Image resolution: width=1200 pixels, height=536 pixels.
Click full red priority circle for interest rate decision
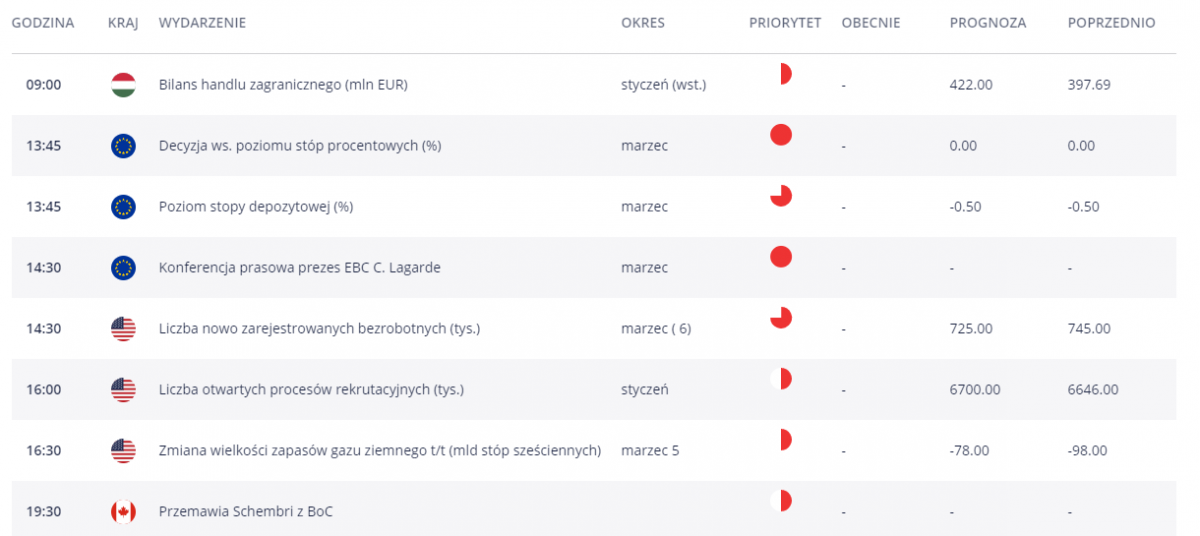781,135
